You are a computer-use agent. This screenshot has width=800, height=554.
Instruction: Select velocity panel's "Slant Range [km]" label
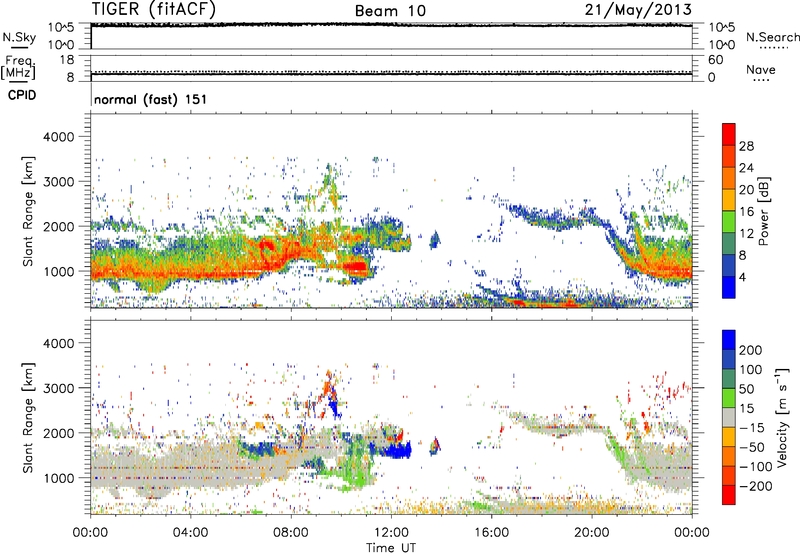28,417
